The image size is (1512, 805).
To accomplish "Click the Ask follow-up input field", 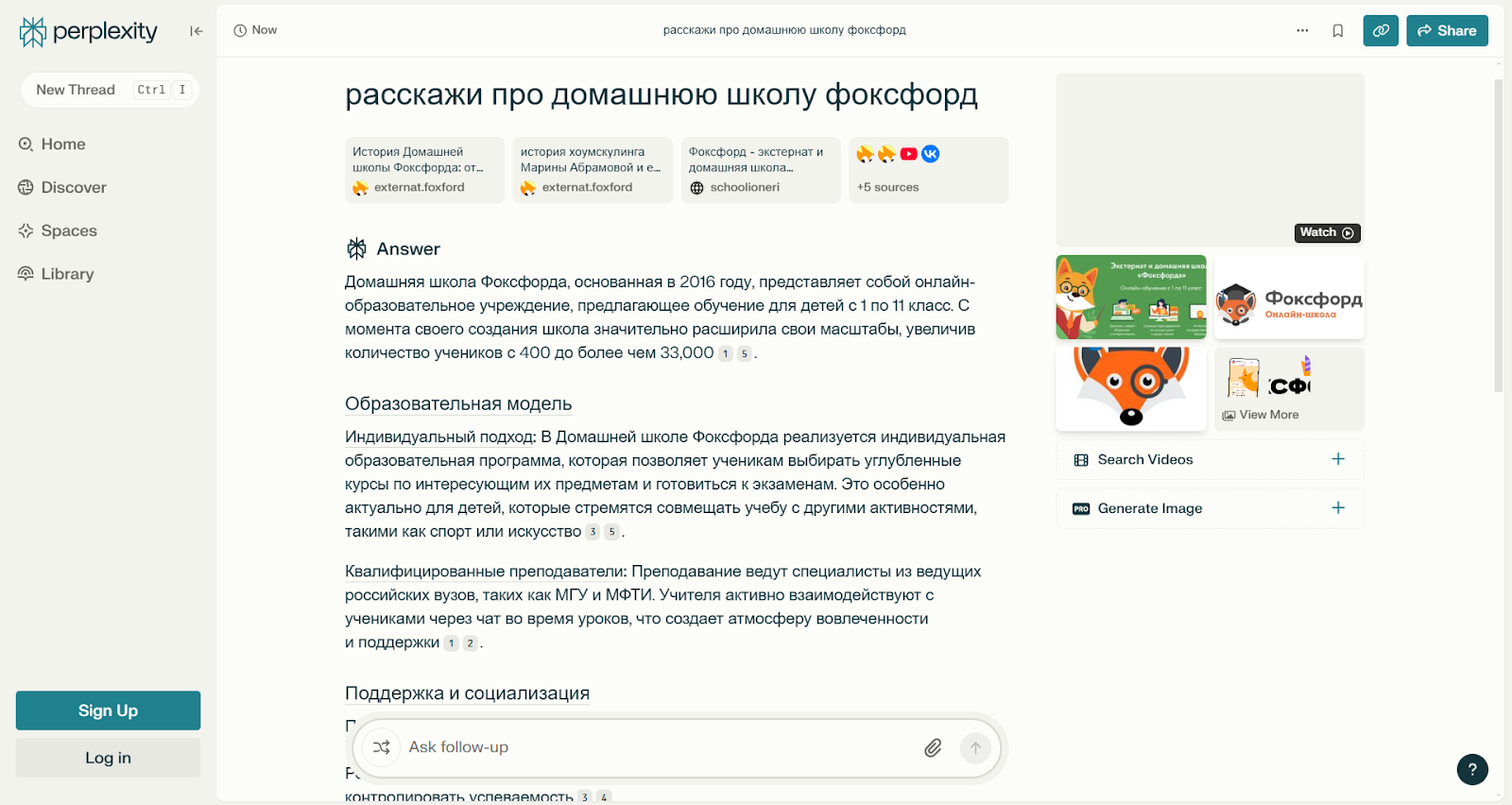I will click(659, 747).
